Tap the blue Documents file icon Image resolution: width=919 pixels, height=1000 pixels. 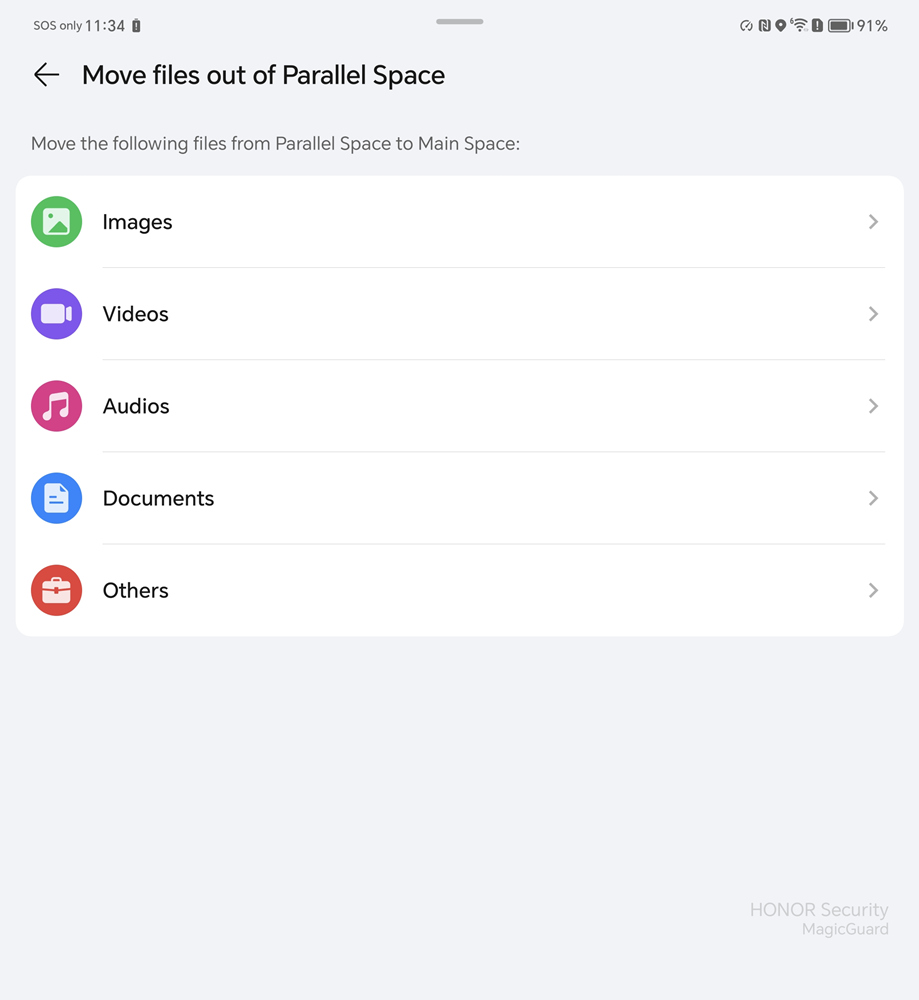[x=57, y=498]
